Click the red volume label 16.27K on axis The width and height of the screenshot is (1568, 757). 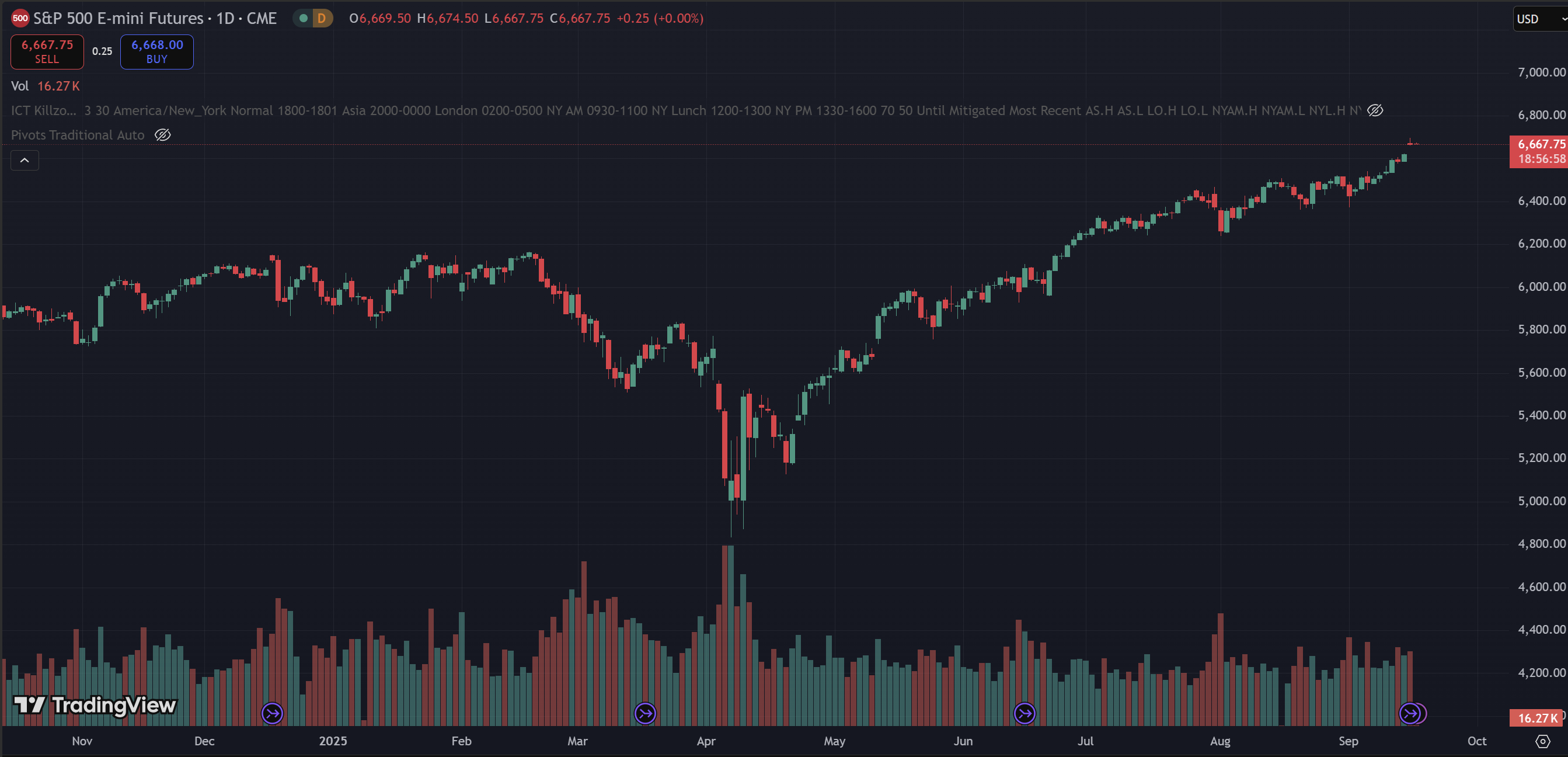tap(1536, 718)
